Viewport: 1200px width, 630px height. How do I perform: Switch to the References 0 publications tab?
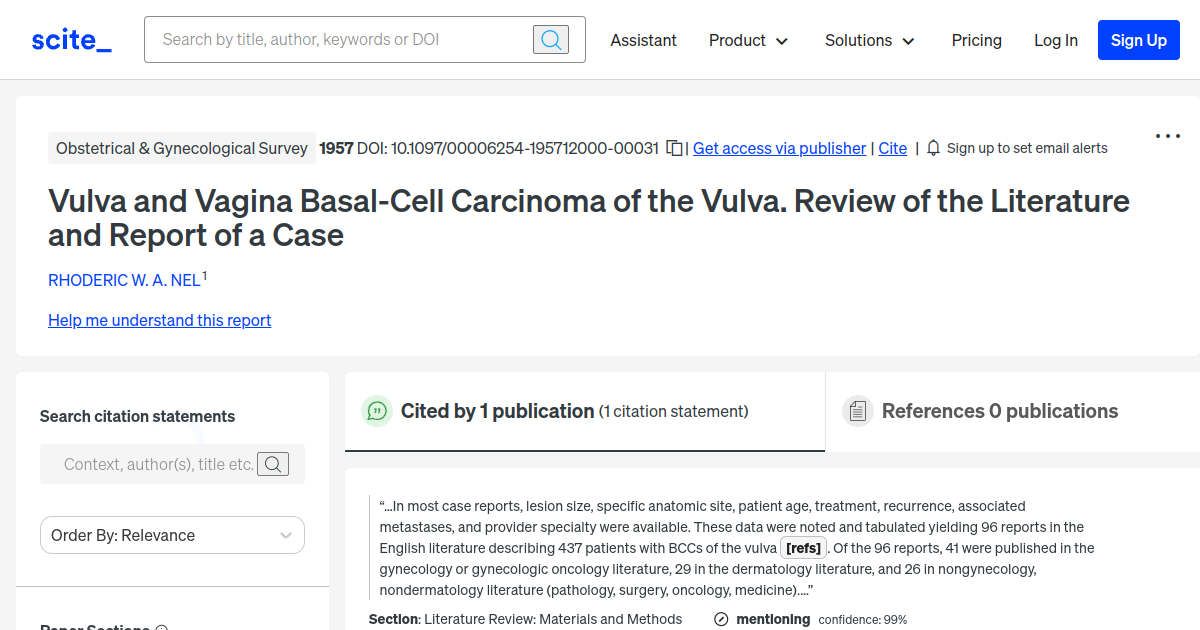pyautogui.click(x=1000, y=411)
